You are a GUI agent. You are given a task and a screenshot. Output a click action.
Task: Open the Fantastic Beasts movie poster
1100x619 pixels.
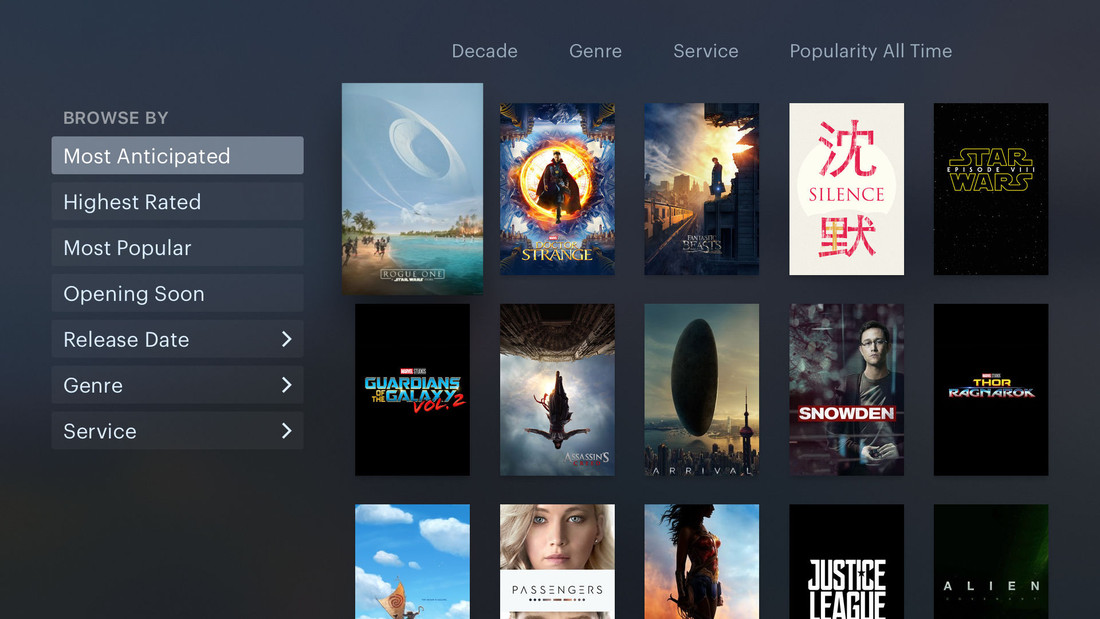701,189
